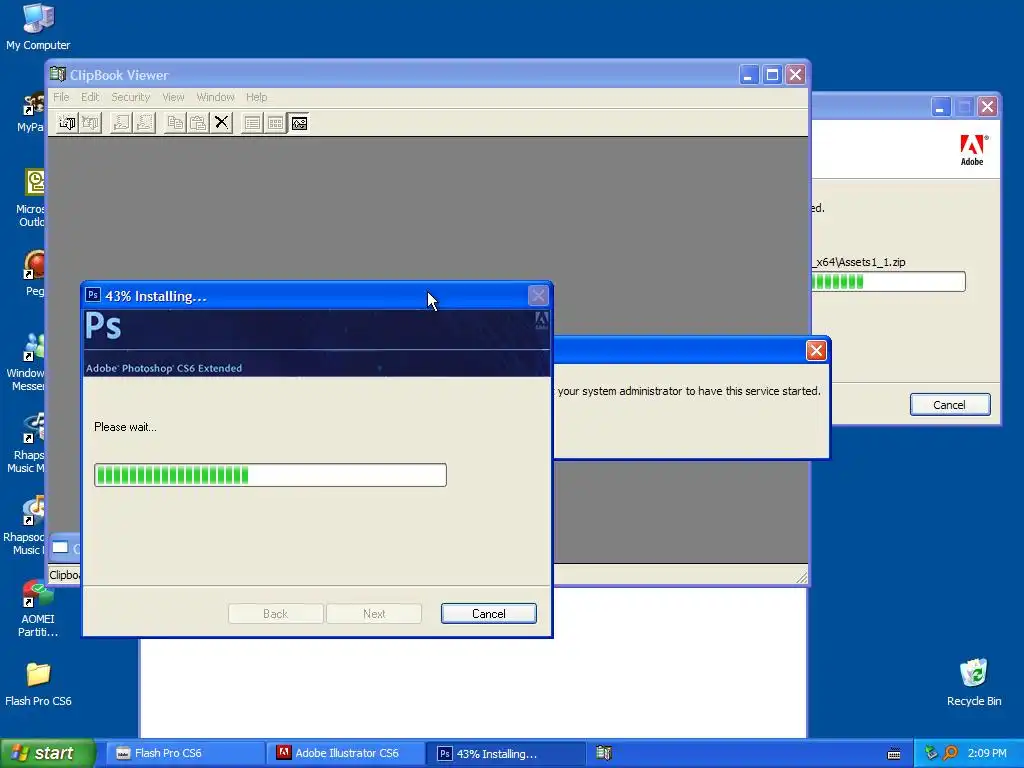Click the resize grip of ClipBook Viewer
The width and height of the screenshot is (1024, 768).
point(802,577)
